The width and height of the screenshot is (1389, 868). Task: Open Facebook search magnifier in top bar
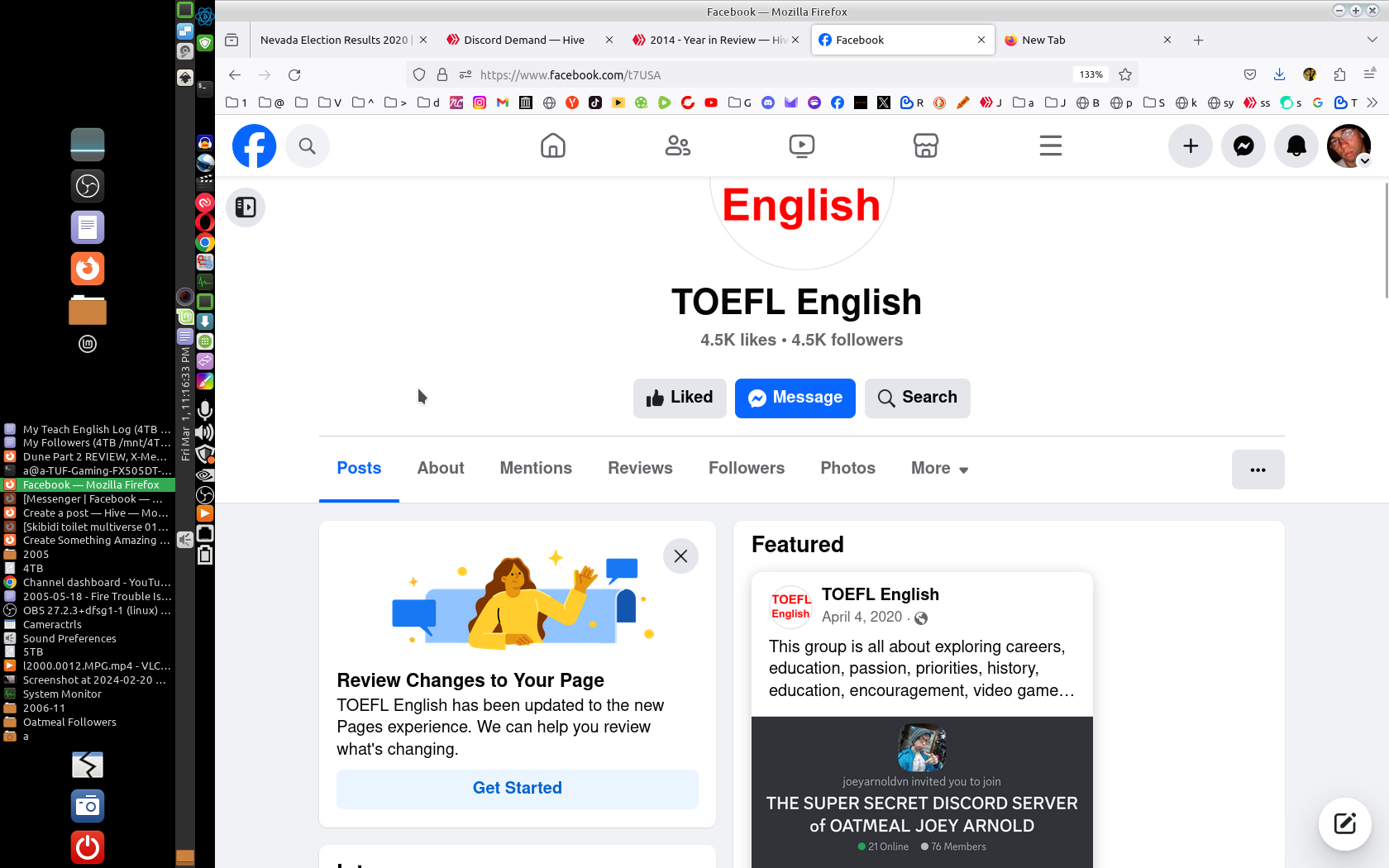pyautogui.click(x=308, y=146)
